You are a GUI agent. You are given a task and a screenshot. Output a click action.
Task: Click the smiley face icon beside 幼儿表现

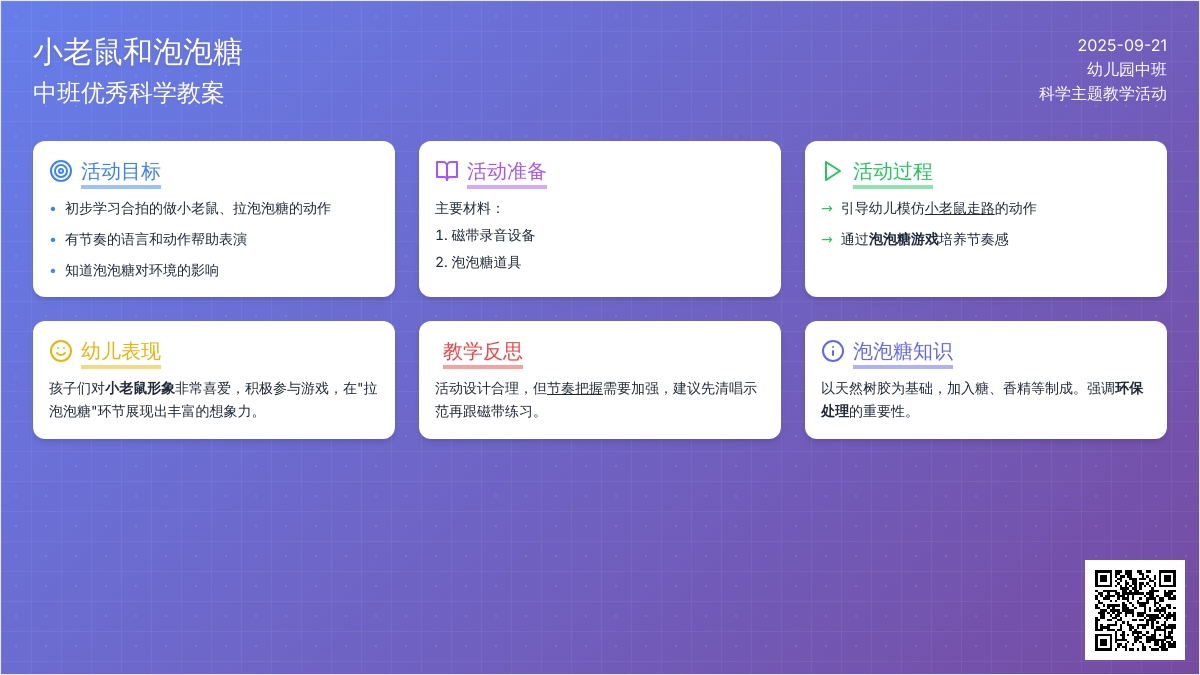click(61, 351)
